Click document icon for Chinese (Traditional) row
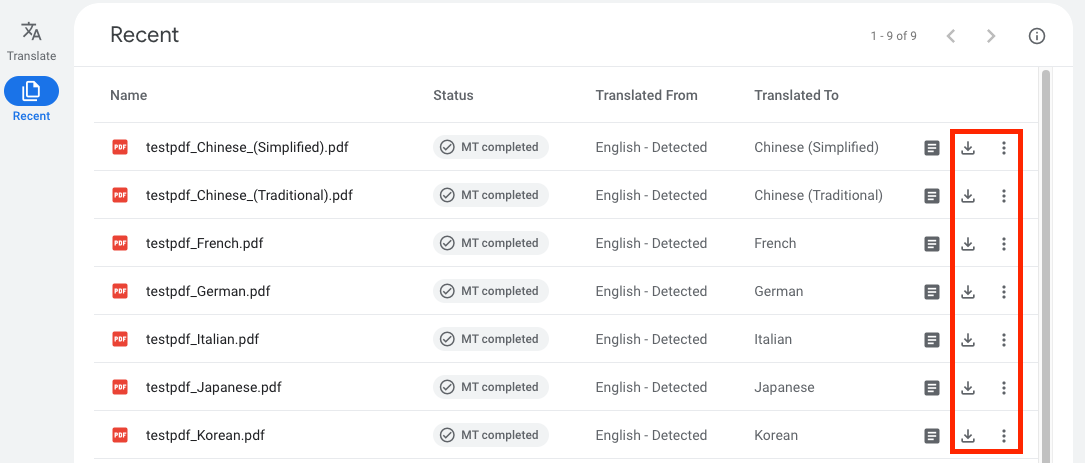 (x=931, y=196)
